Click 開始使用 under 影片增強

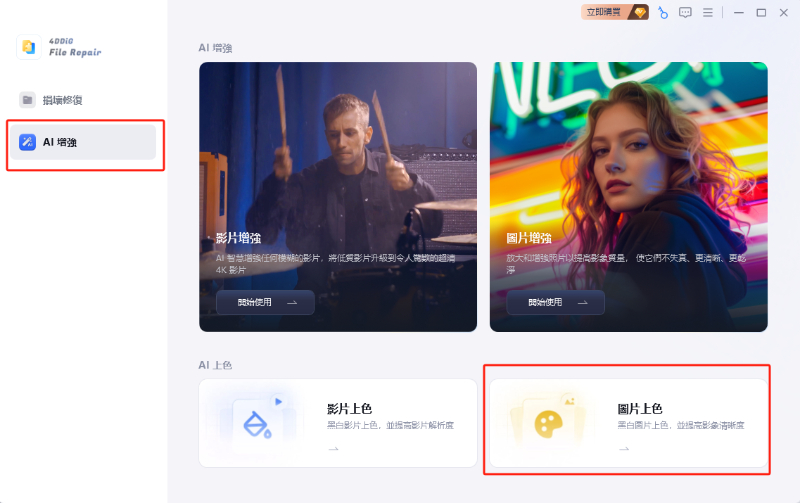(265, 303)
